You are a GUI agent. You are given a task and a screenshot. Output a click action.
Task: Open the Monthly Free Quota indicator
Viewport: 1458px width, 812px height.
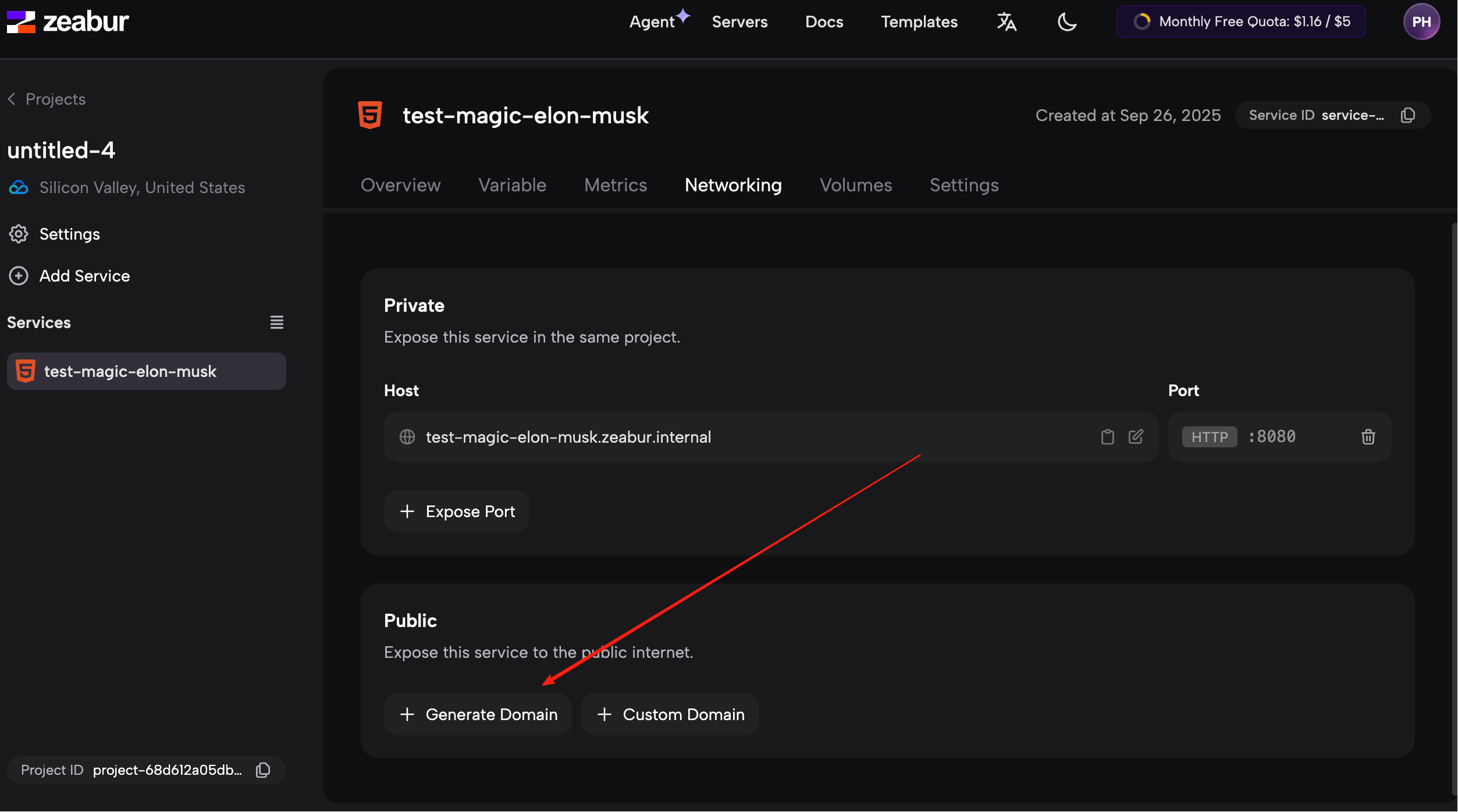pyautogui.click(x=1240, y=22)
